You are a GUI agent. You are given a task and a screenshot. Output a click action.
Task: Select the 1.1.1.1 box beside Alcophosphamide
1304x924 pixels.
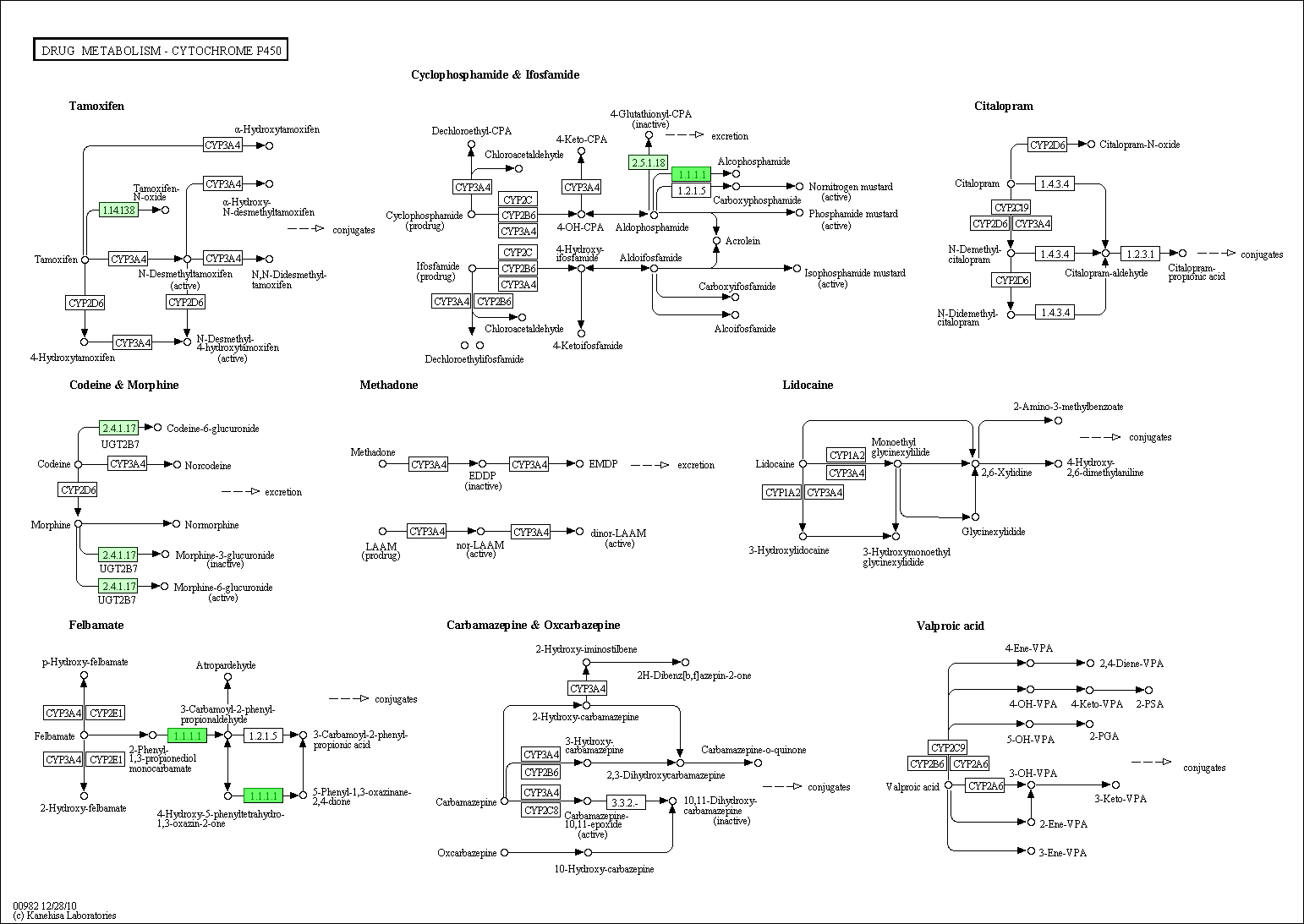click(x=691, y=174)
